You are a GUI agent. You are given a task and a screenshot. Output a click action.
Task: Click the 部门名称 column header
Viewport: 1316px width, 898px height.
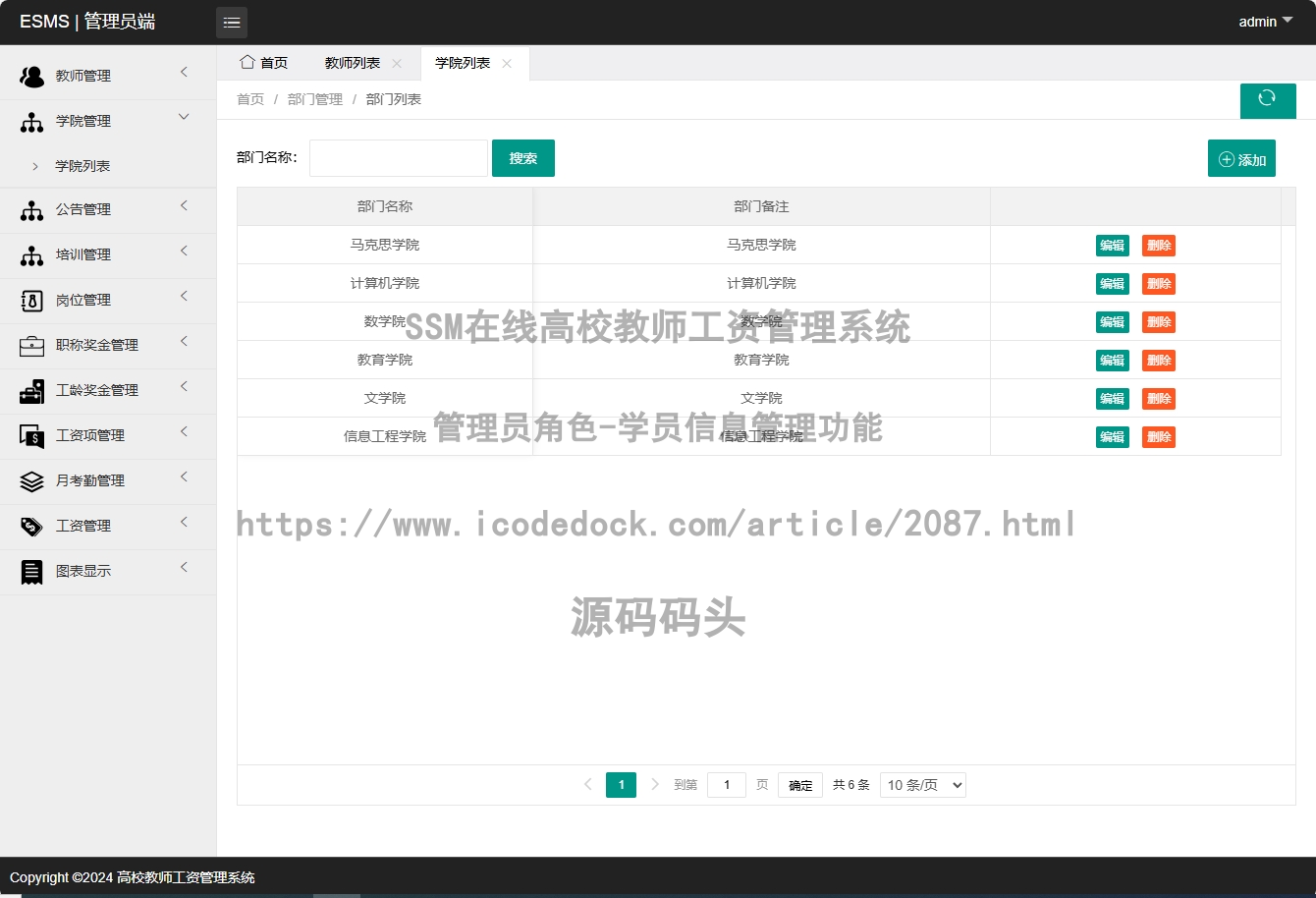(x=385, y=206)
